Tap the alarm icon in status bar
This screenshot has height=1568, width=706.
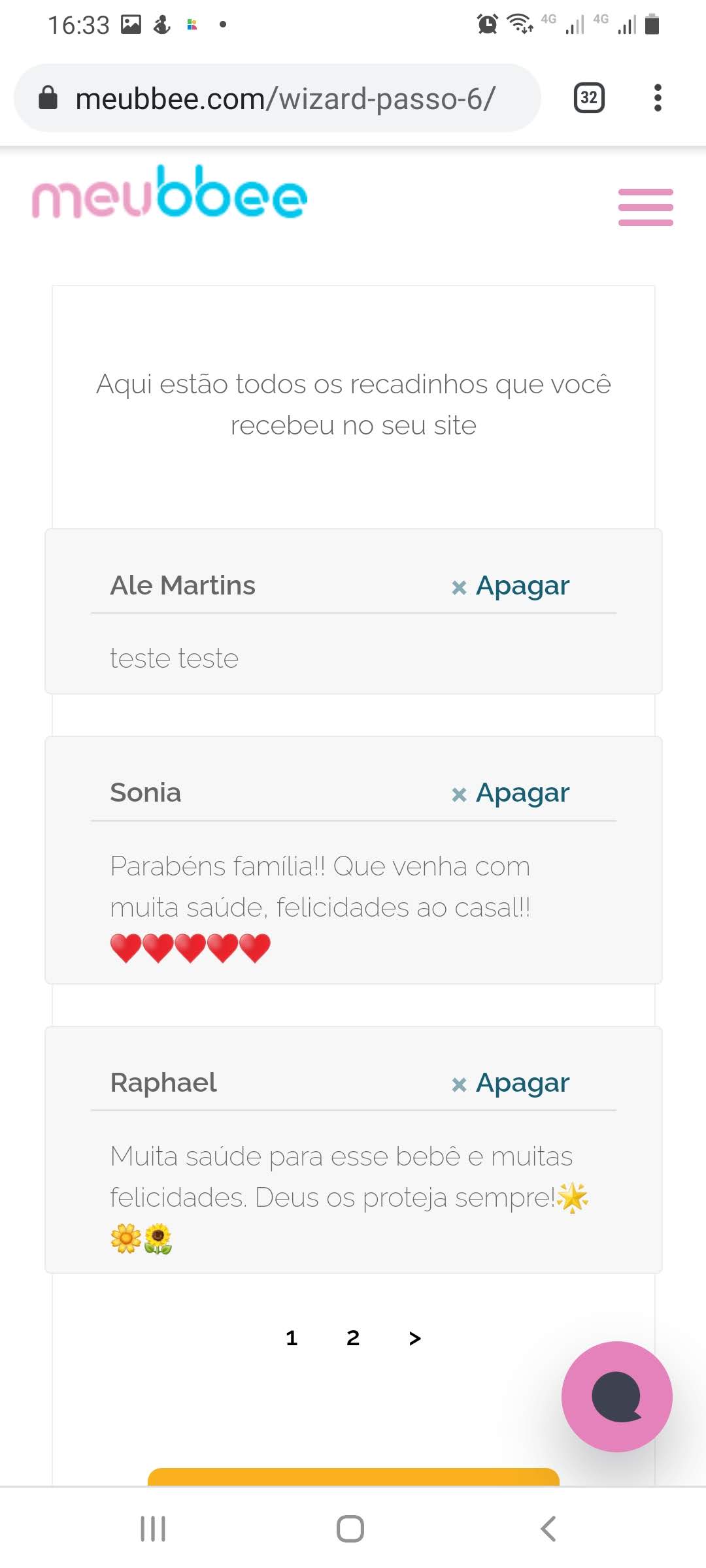[487, 25]
